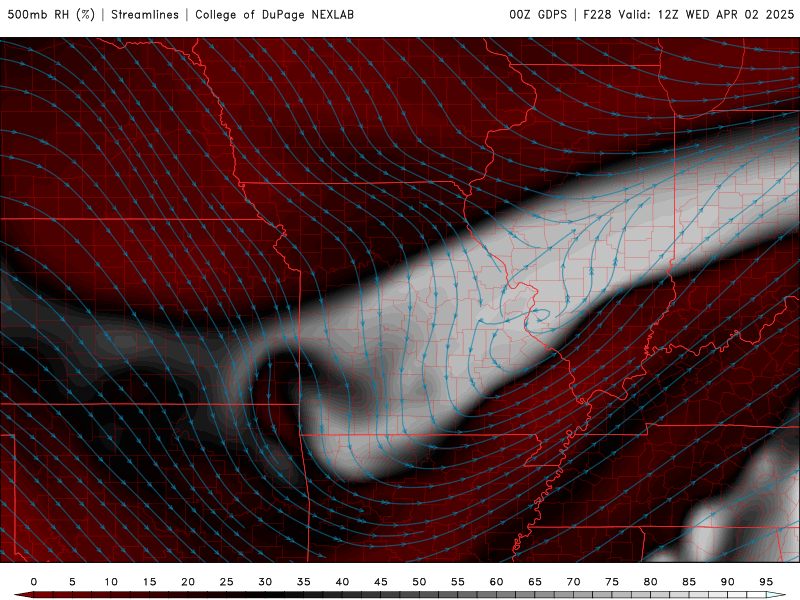Click the '50' value on the color scale

pyautogui.click(x=419, y=582)
